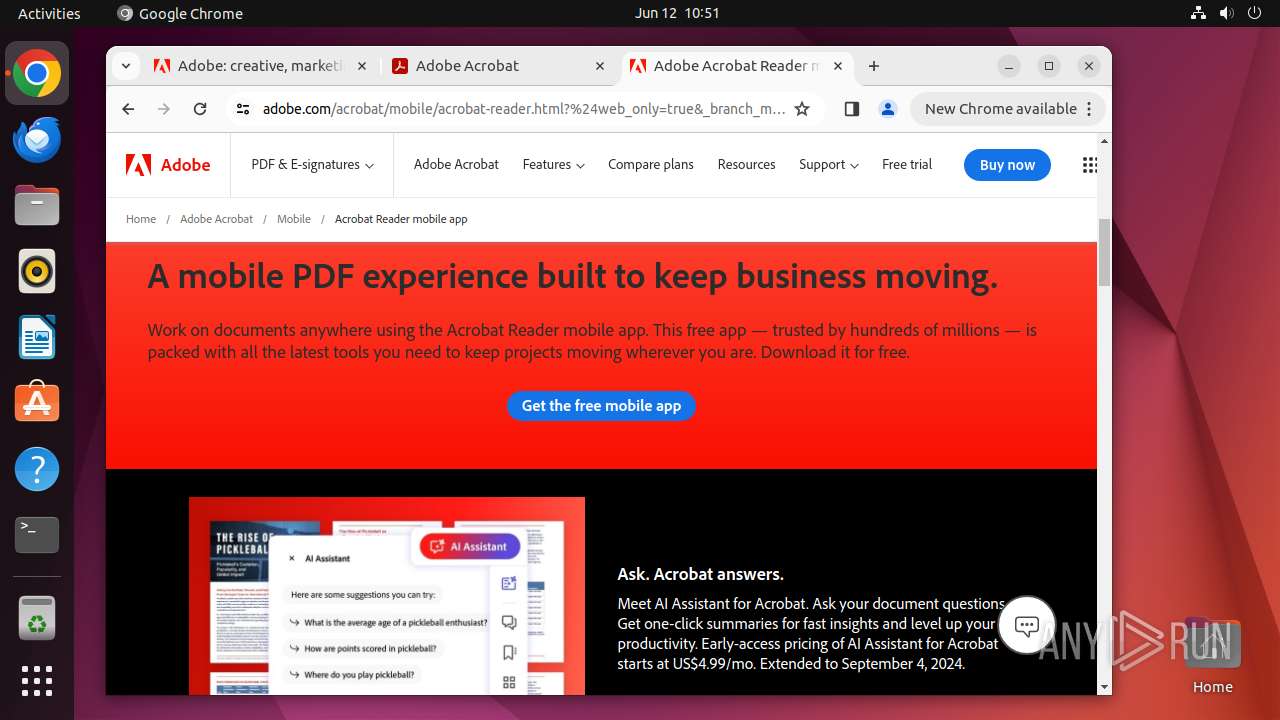
Task: Click the address bar URL field
Action: click(523, 109)
